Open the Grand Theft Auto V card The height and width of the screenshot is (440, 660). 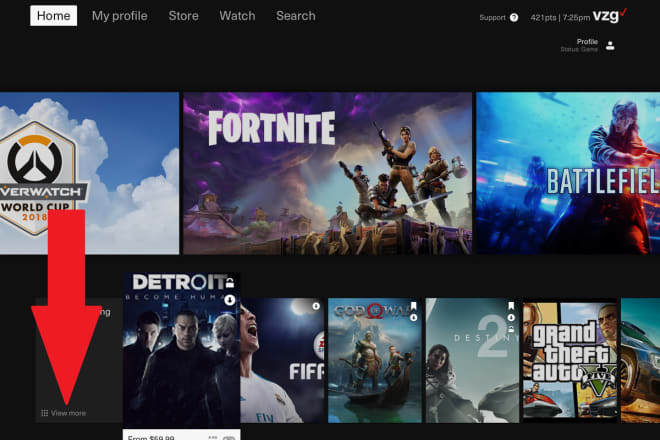[x=570, y=362]
